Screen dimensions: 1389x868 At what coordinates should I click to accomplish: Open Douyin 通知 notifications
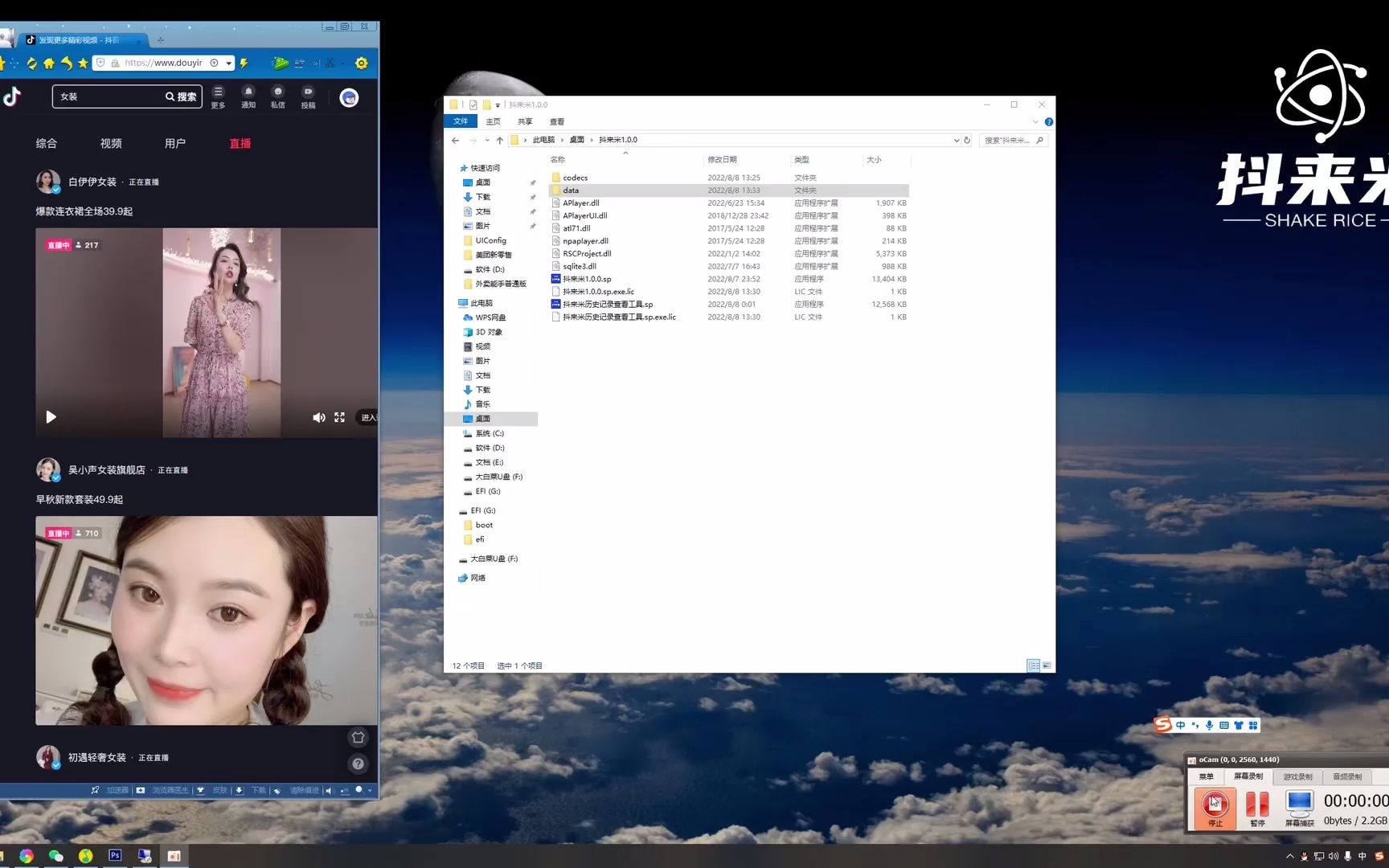click(x=248, y=96)
